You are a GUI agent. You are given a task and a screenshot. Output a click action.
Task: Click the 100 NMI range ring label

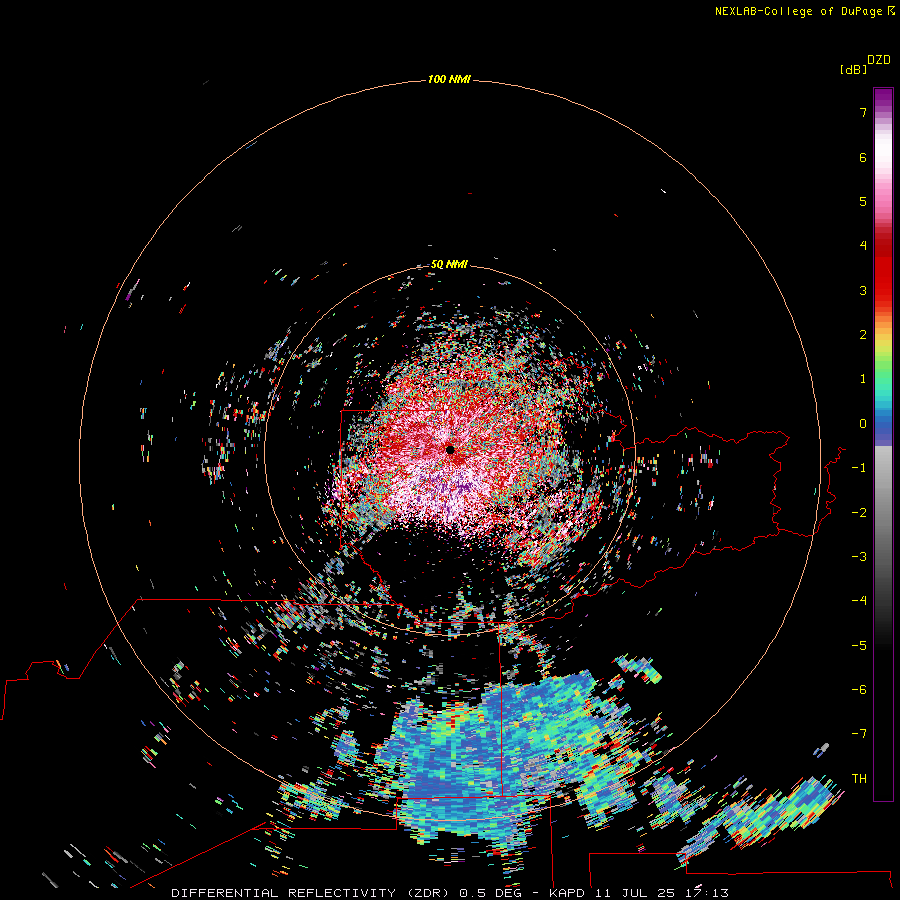[449, 79]
